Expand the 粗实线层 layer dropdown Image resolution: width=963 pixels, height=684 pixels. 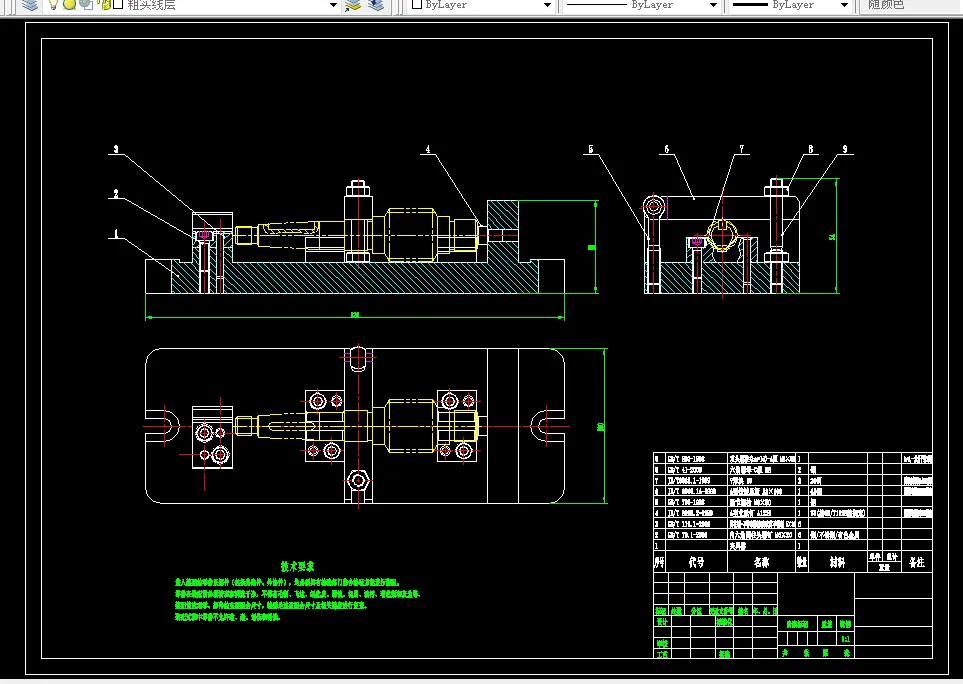[333, 5]
